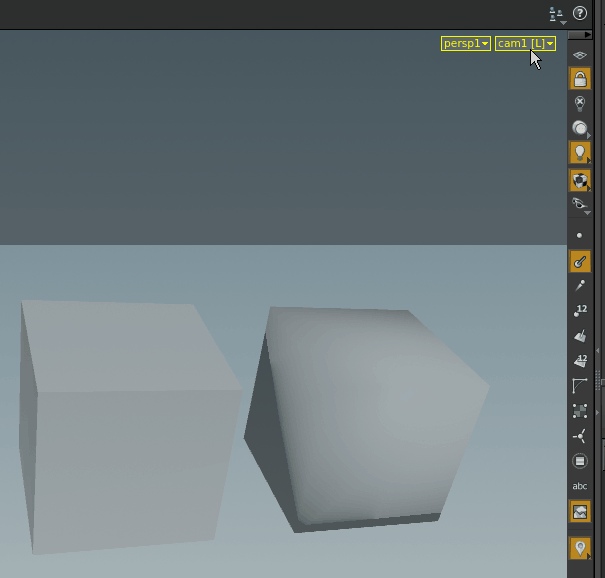Toggle primitive hulls display icon

pos(580,386)
